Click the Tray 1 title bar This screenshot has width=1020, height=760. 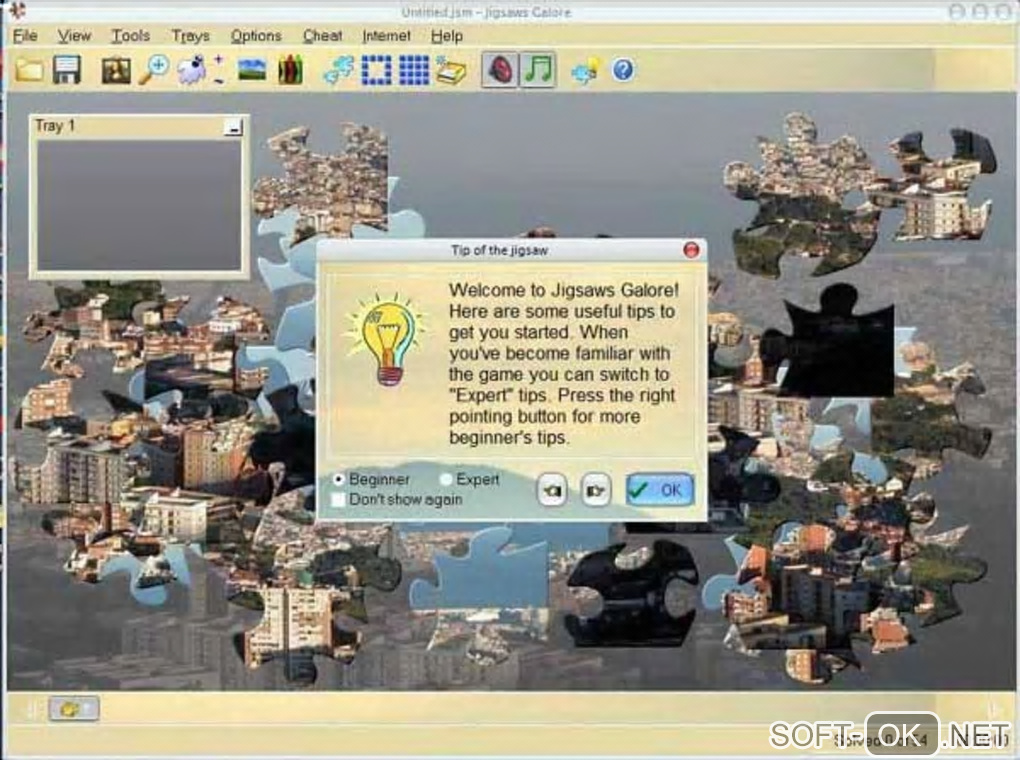tap(129, 126)
